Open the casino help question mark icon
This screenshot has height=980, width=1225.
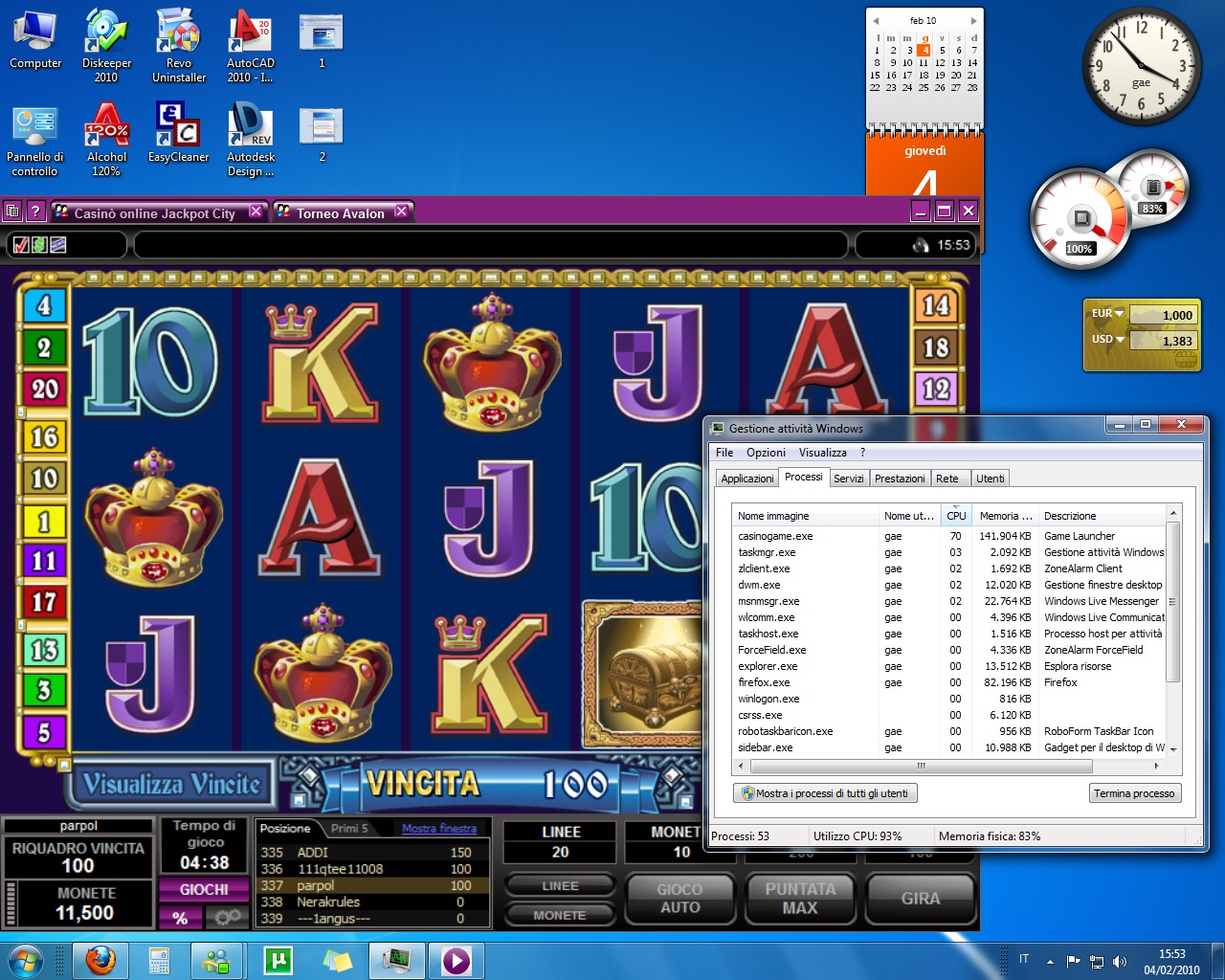(35, 212)
